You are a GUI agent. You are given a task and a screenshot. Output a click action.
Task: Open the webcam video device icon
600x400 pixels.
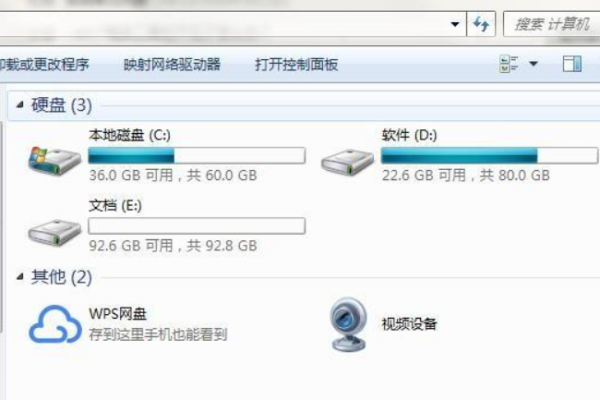coord(348,325)
